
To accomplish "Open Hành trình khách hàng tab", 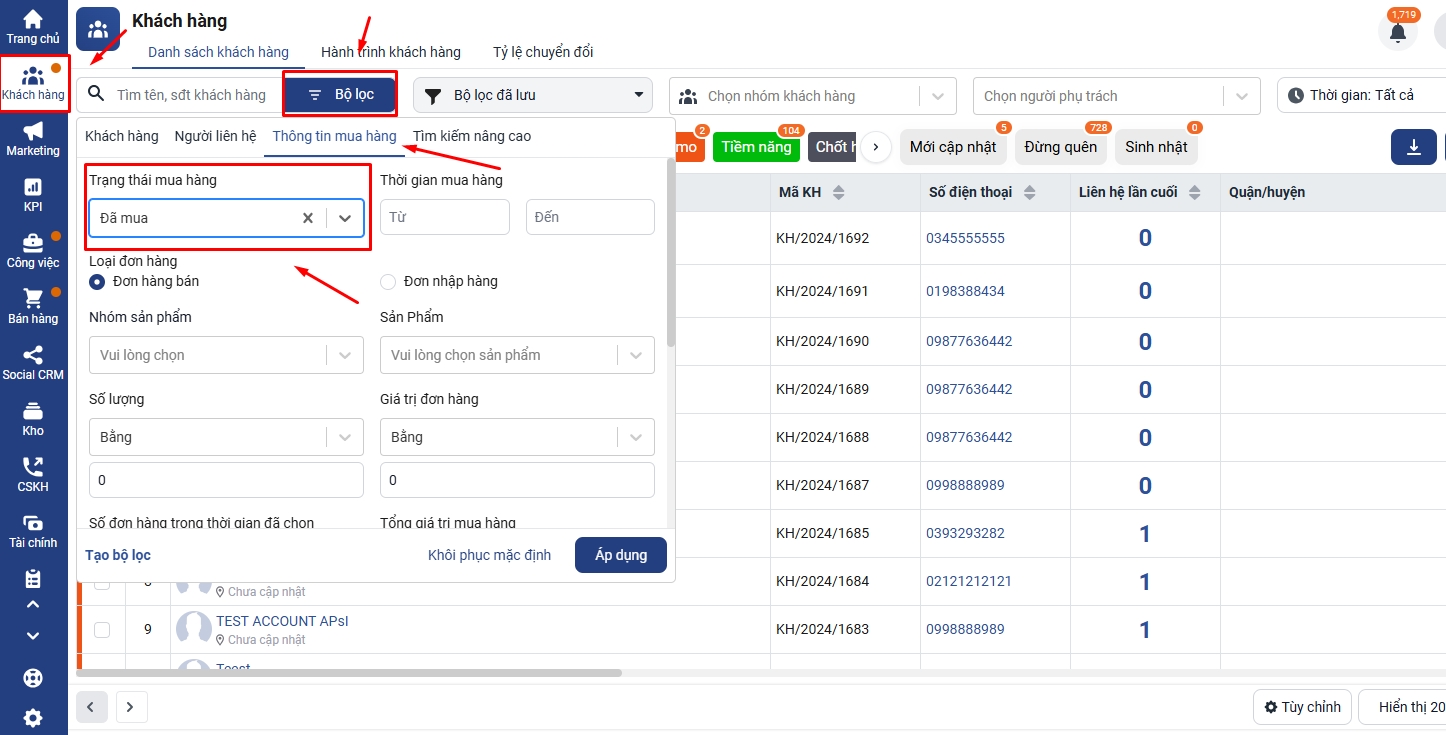I will pyautogui.click(x=390, y=52).
